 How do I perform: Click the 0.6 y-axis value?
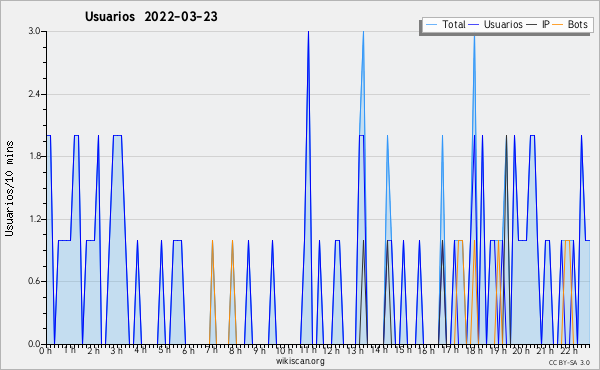pos(35,281)
